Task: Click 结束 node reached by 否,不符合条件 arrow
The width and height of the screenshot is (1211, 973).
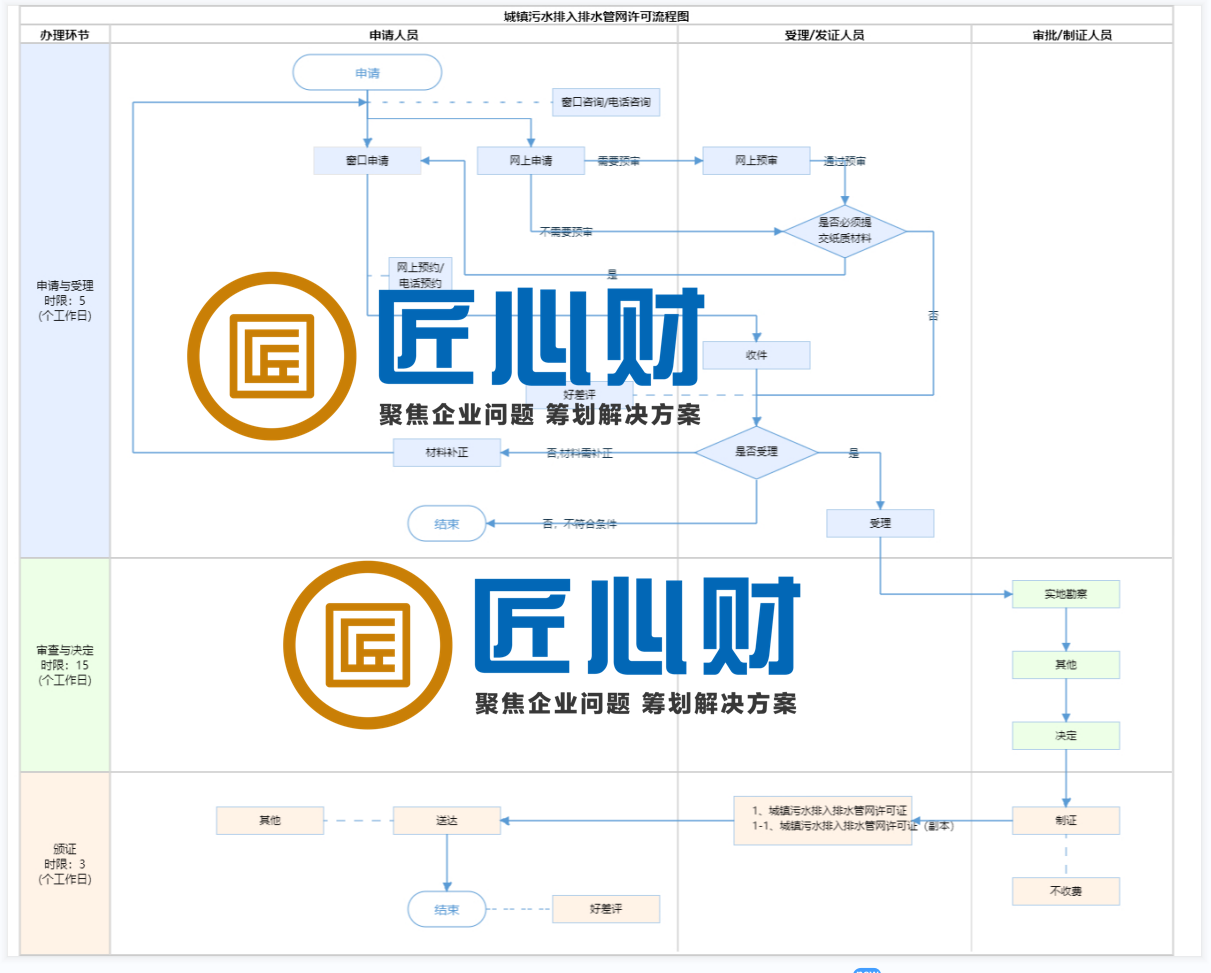Action: [447, 523]
